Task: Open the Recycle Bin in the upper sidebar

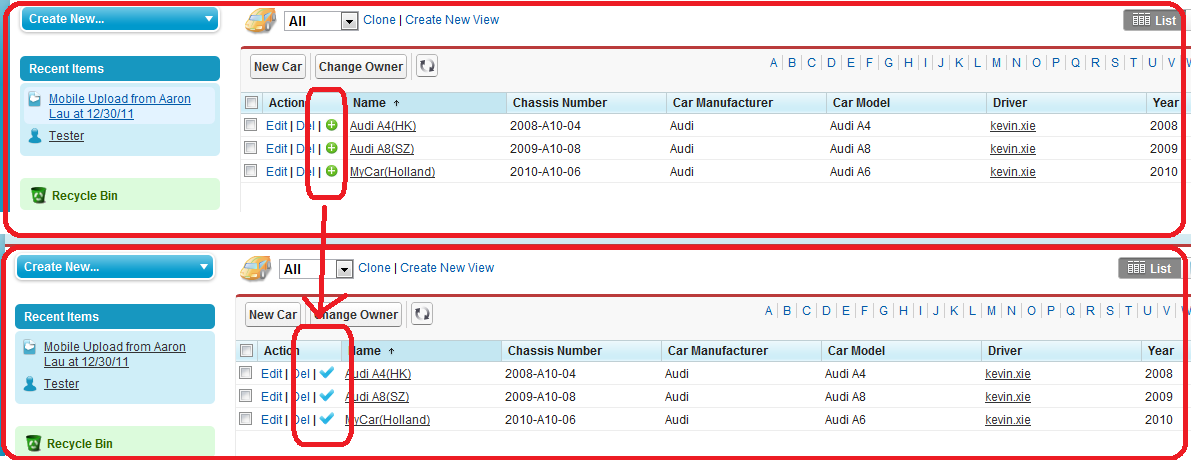Action: click(84, 196)
